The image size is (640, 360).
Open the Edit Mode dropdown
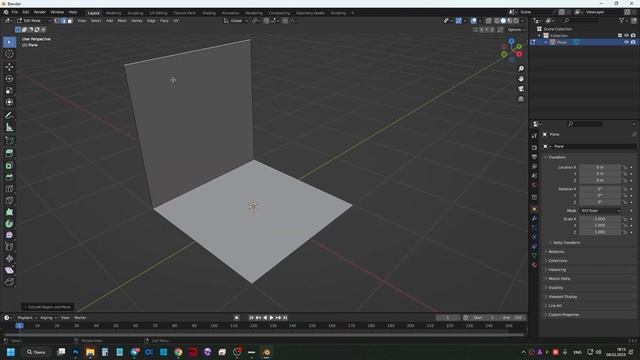[x=34, y=20]
